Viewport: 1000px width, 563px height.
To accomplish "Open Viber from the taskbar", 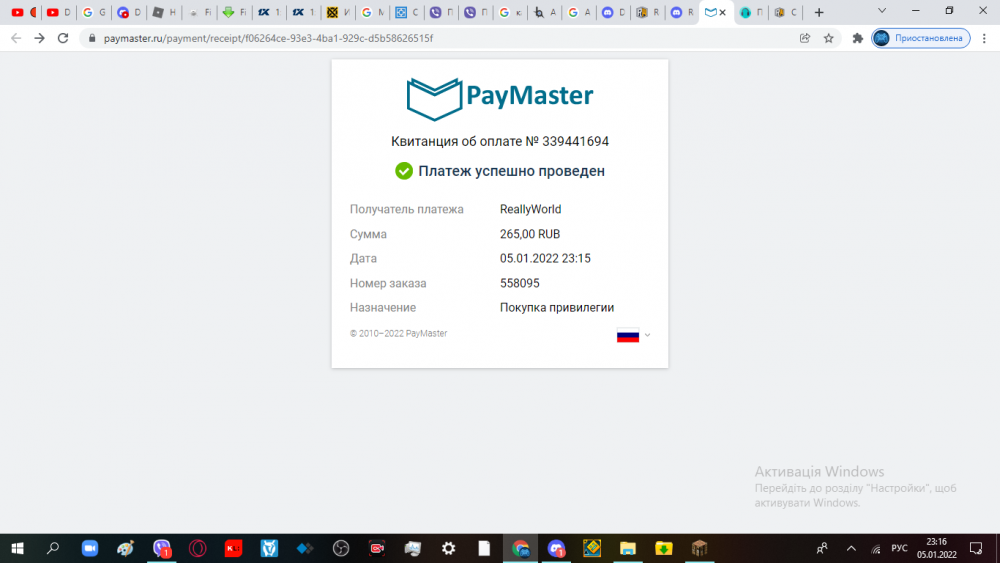I will click(162, 548).
